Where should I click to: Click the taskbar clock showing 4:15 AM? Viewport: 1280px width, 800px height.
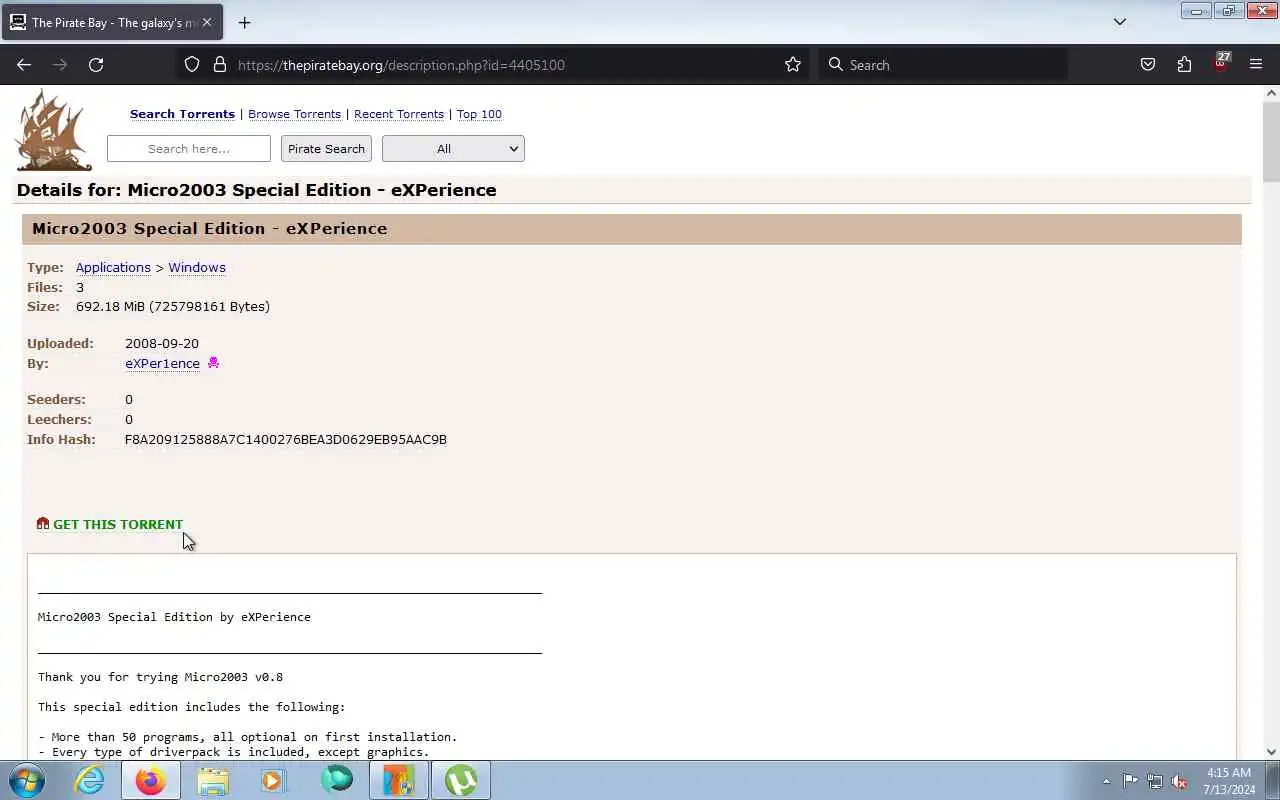pyautogui.click(x=1230, y=781)
